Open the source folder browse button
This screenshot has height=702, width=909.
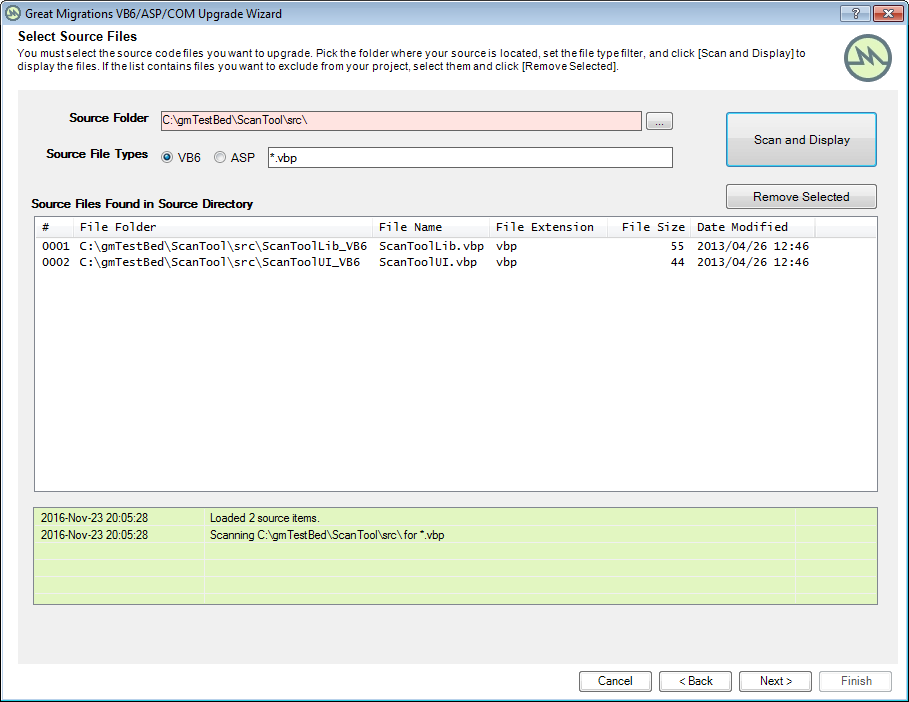coord(659,121)
